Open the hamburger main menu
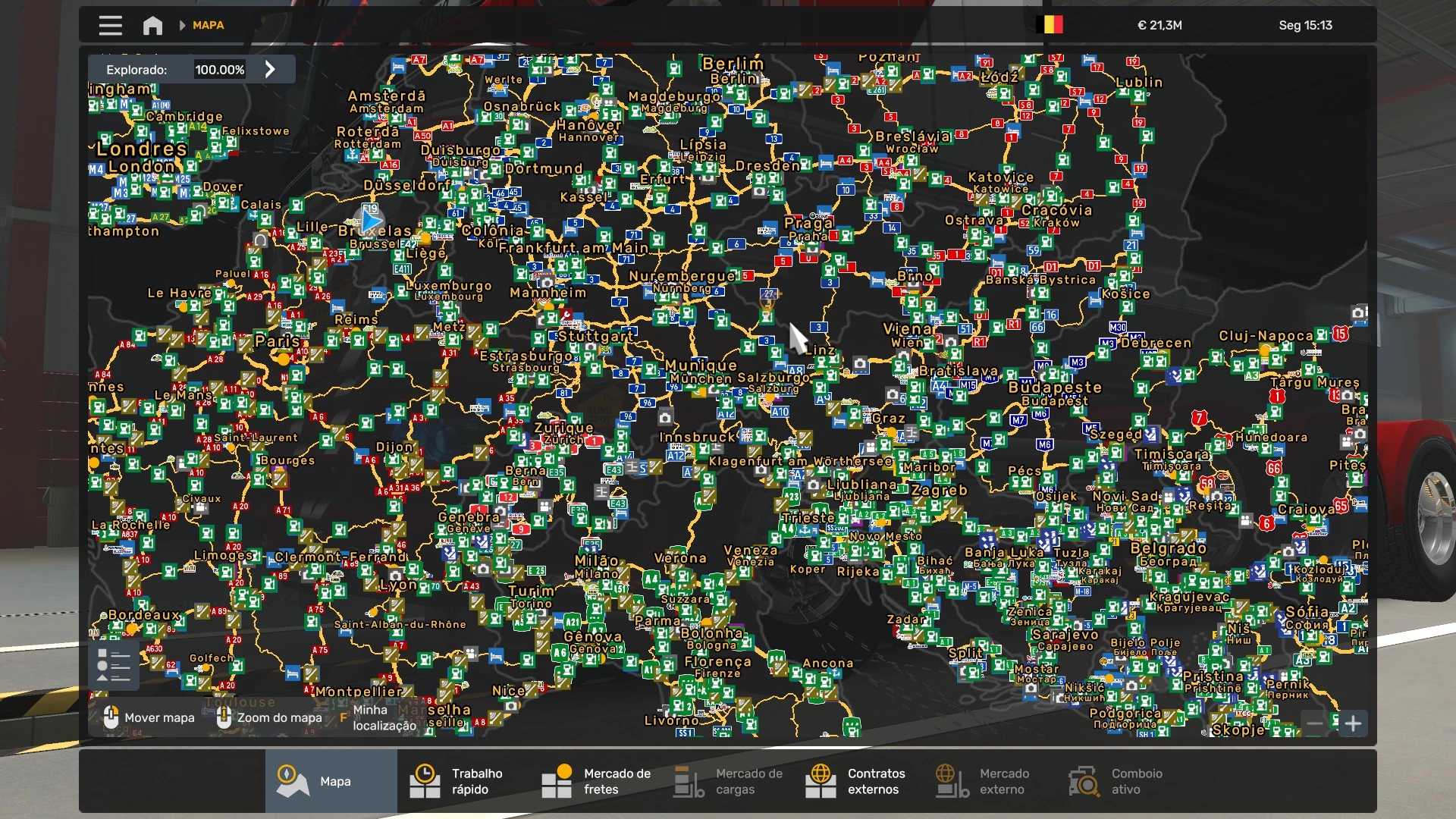Screen dimensions: 1456x819 coord(110,25)
